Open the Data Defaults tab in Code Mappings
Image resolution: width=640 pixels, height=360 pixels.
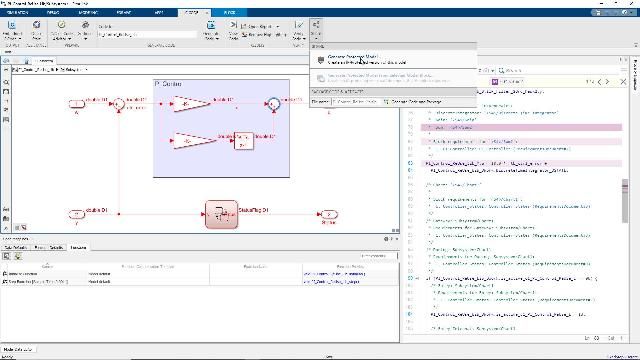(16, 247)
